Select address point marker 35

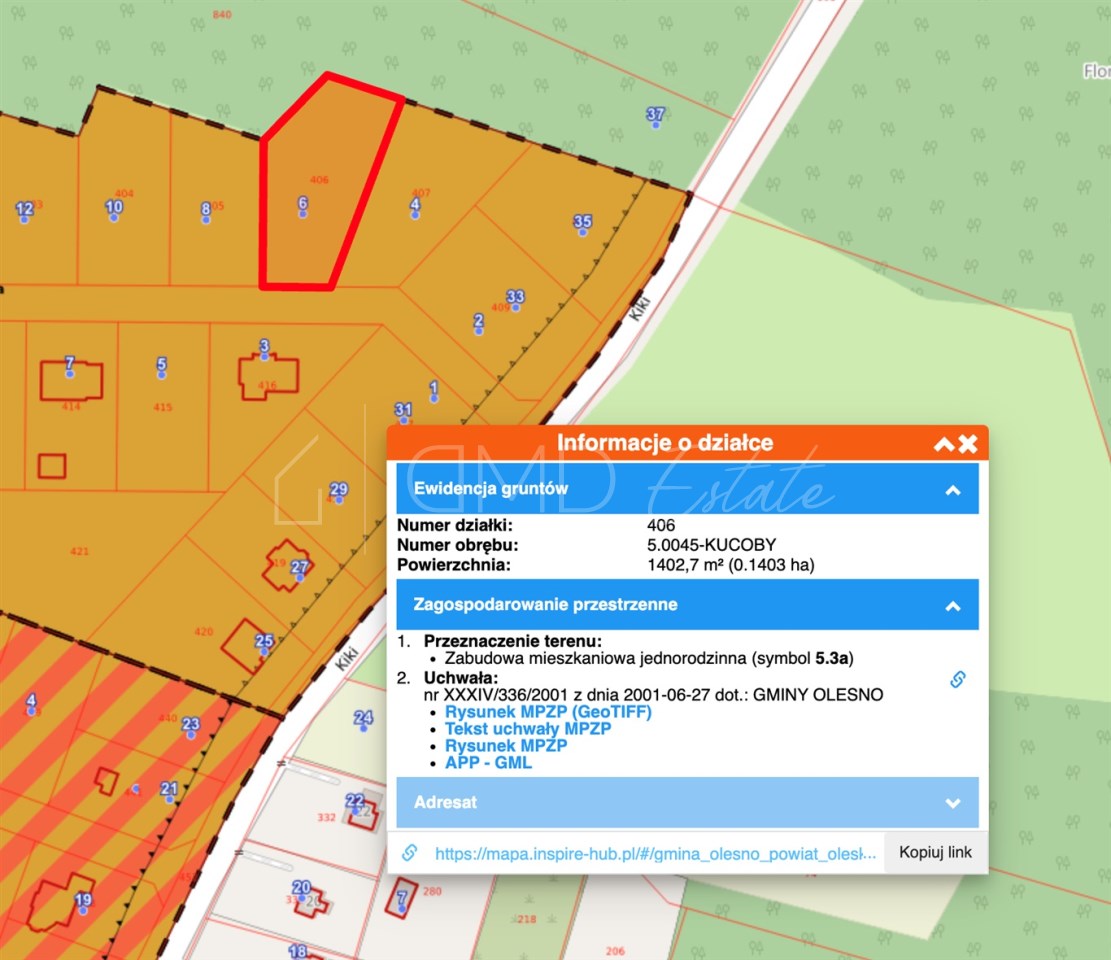[582, 223]
